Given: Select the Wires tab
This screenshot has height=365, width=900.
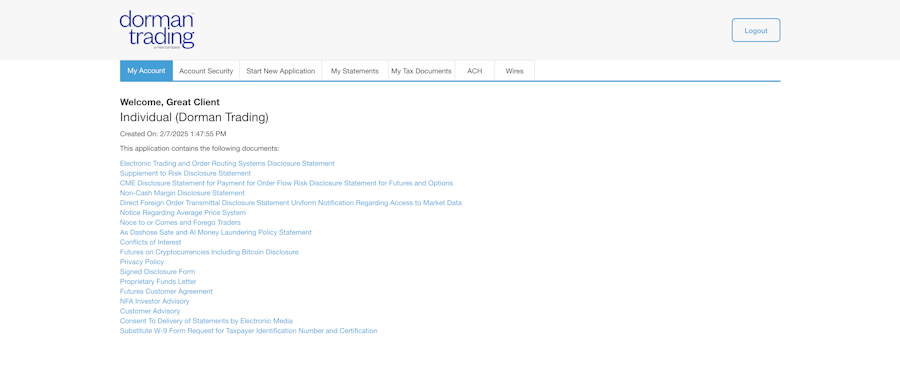Looking at the screenshot, I should (514, 71).
